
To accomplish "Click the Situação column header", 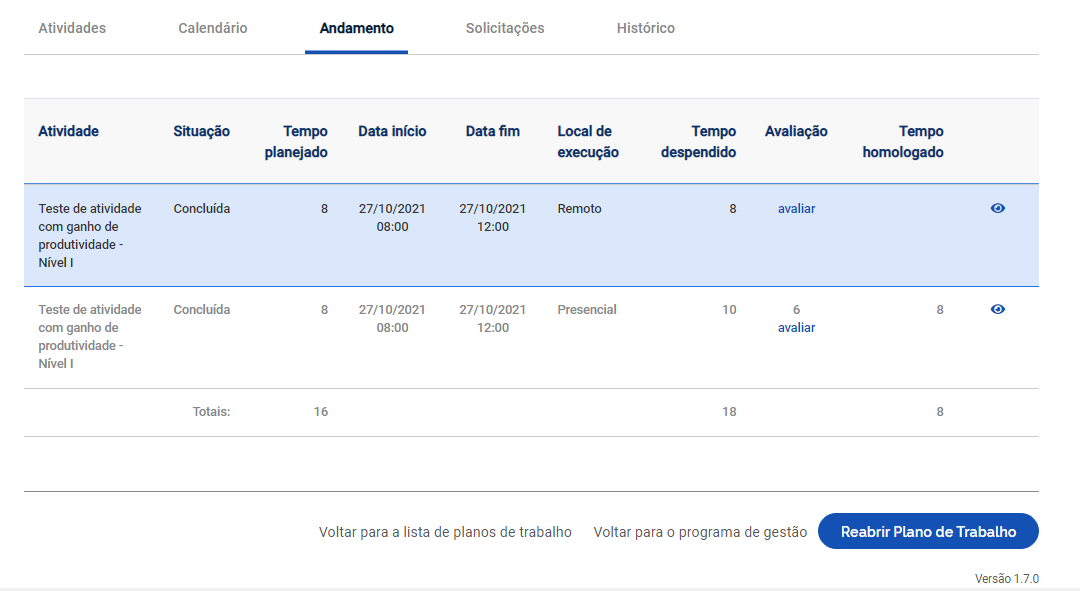I will coord(201,131).
